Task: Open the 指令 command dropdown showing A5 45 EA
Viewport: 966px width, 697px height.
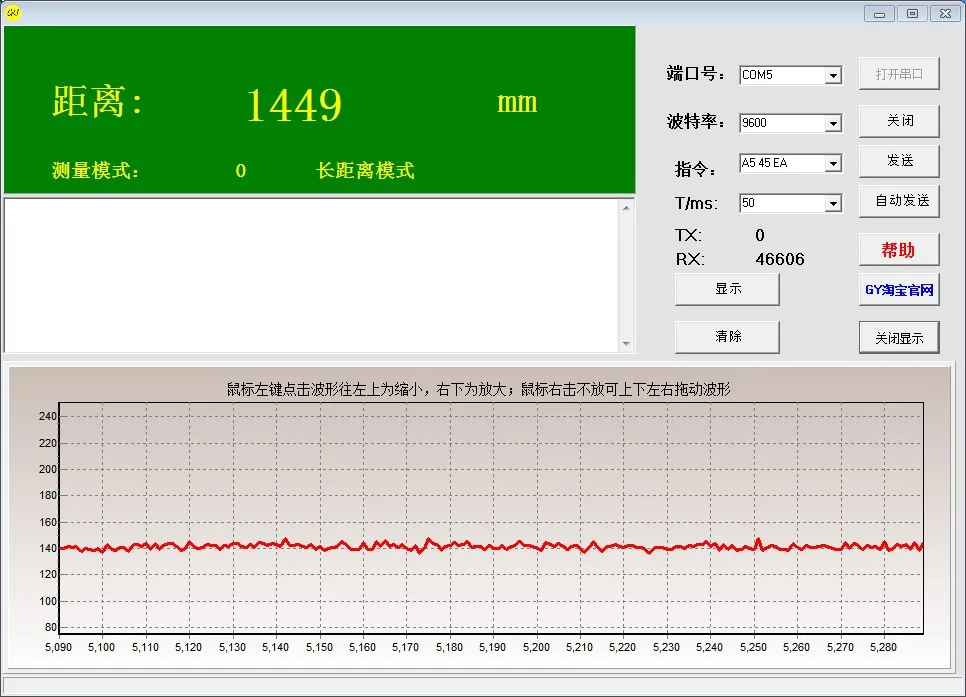Action: click(834, 162)
